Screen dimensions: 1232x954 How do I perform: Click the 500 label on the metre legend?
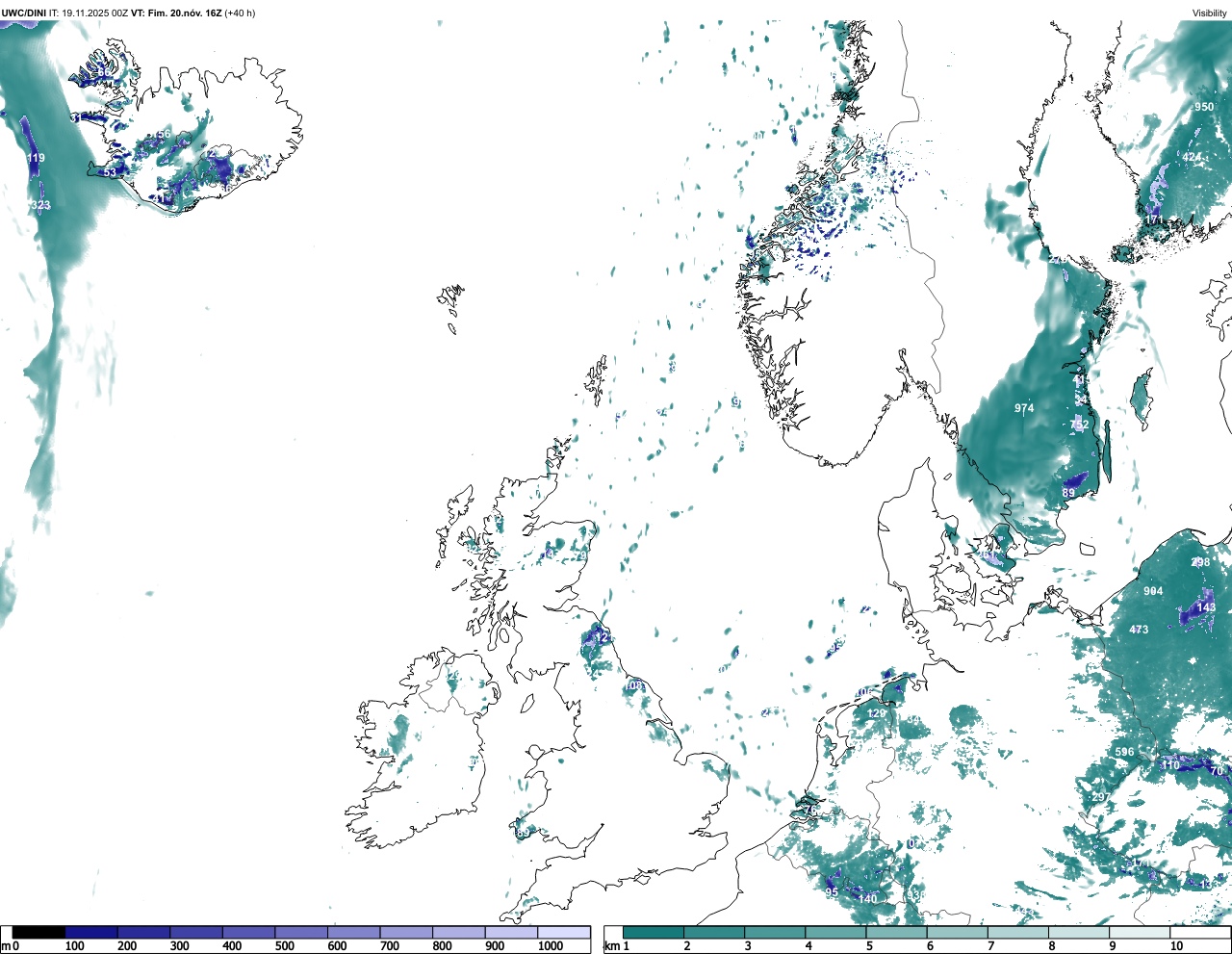click(x=284, y=946)
